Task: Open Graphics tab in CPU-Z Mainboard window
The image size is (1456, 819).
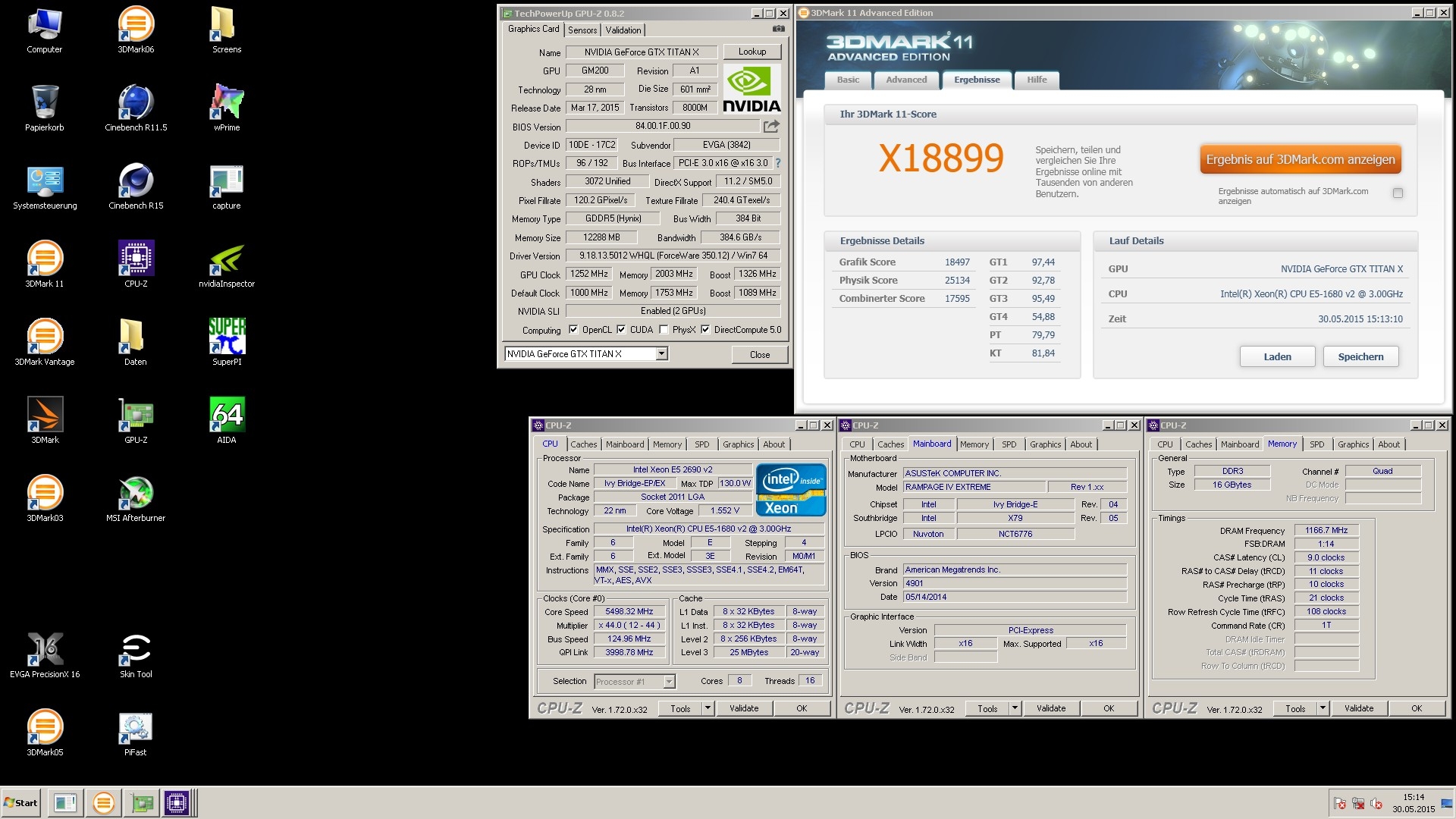Action: point(1046,444)
